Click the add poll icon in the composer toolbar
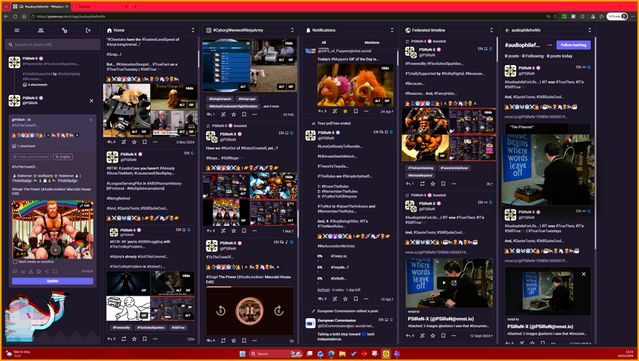The width and height of the screenshot is (639, 361). (23, 271)
